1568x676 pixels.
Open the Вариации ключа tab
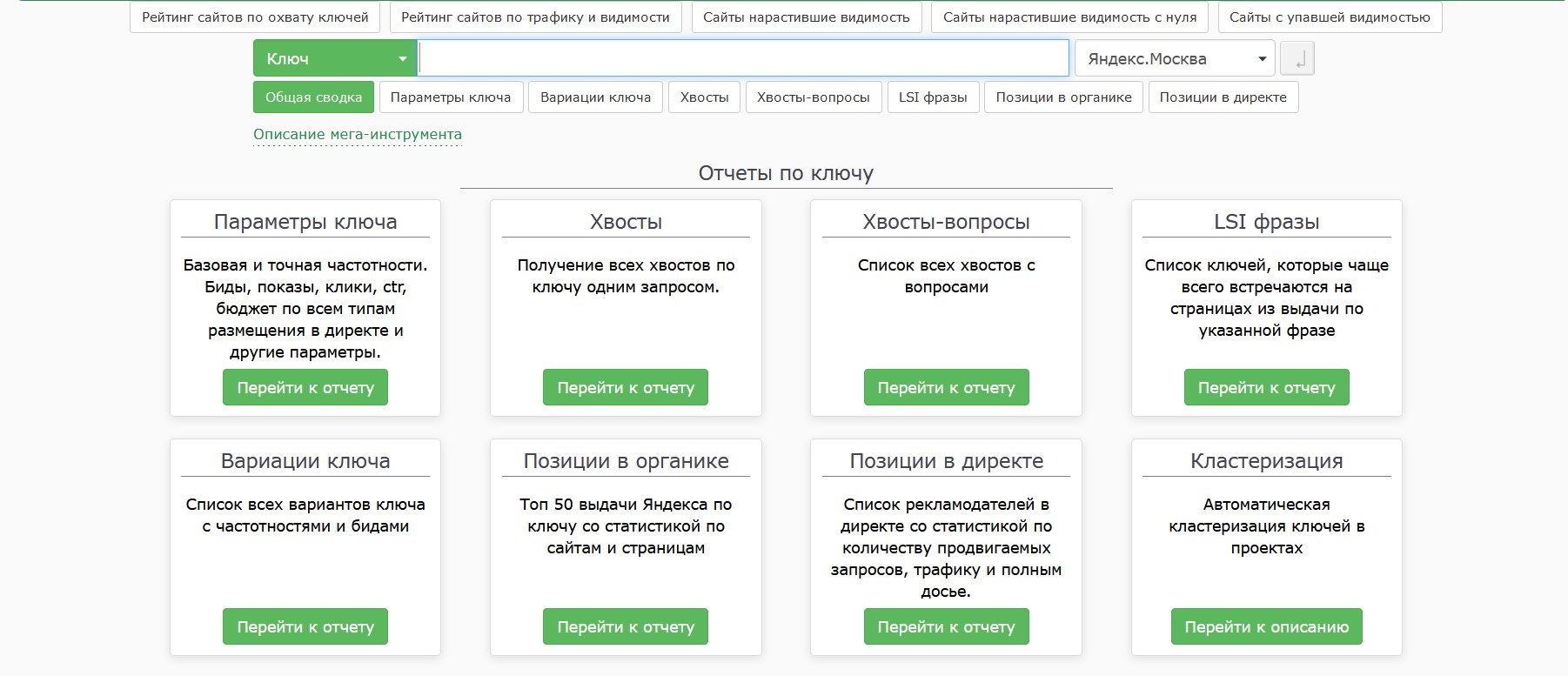(x=595, y=97)
